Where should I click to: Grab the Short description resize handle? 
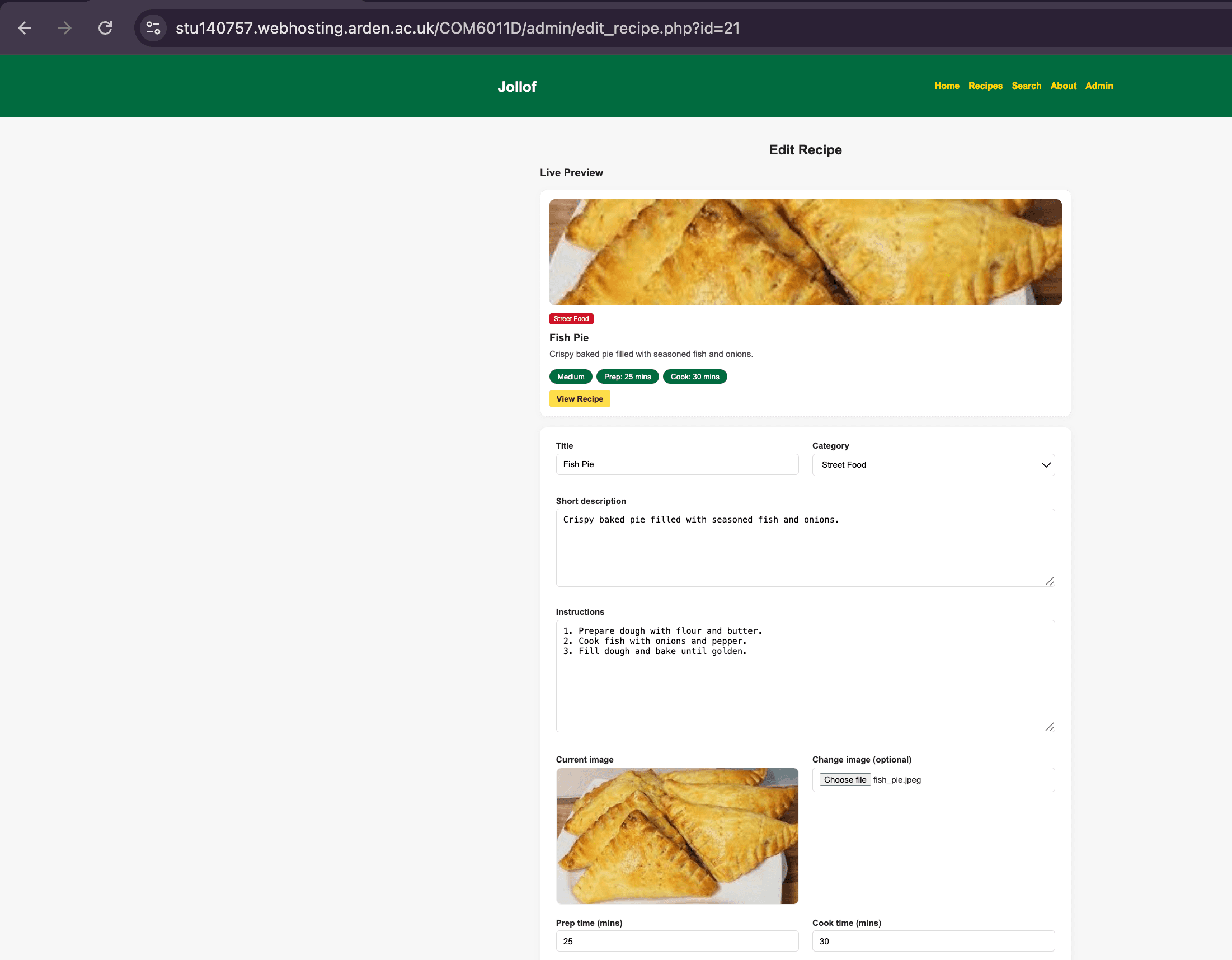1049,581
